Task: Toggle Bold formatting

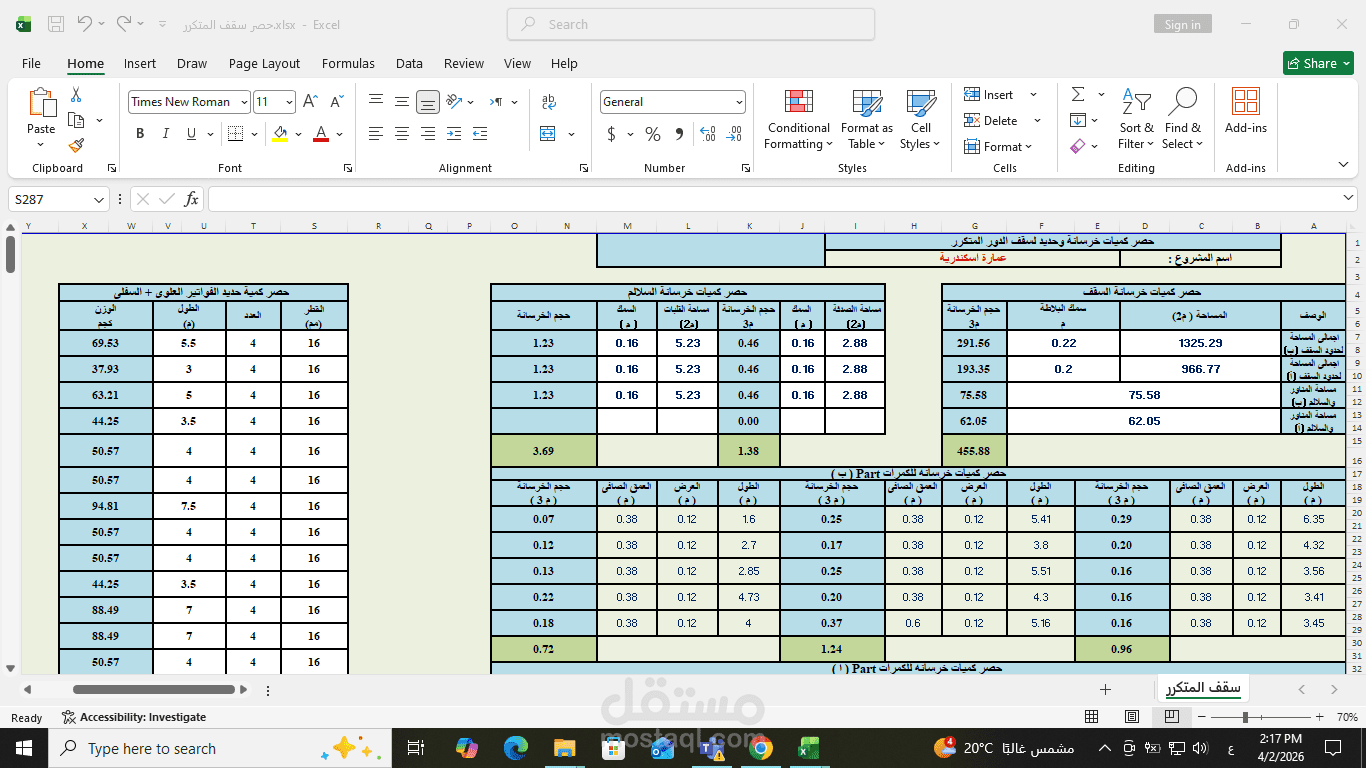Action: point(140,134)
